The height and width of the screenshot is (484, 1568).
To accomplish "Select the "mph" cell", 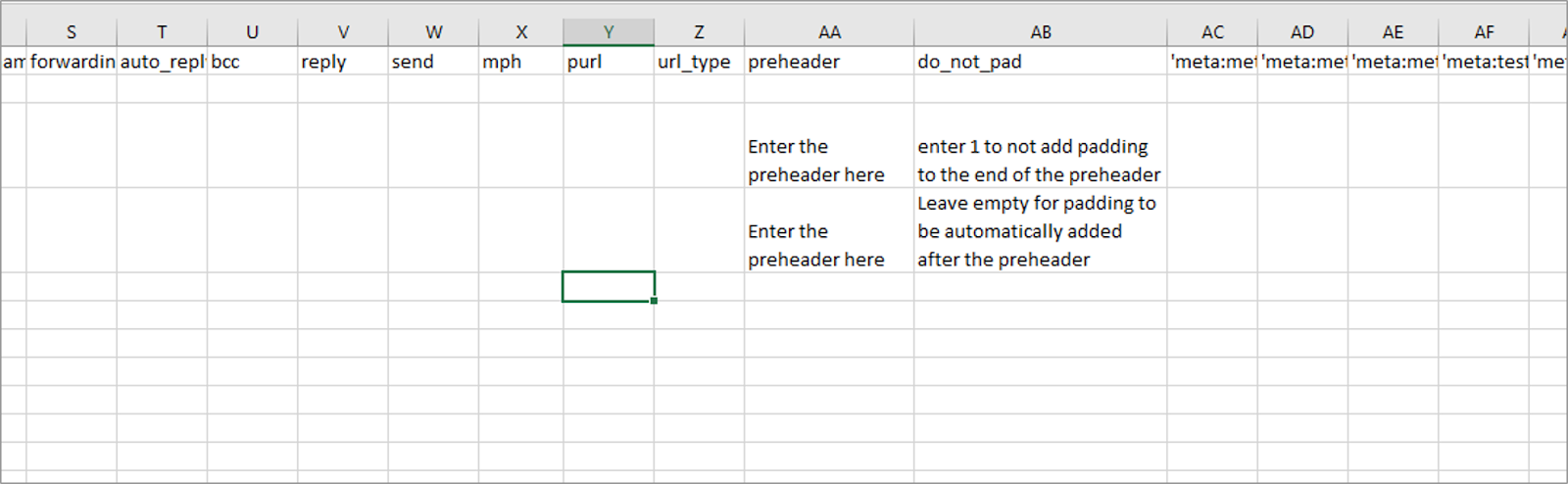I will [x=520, y=62].
